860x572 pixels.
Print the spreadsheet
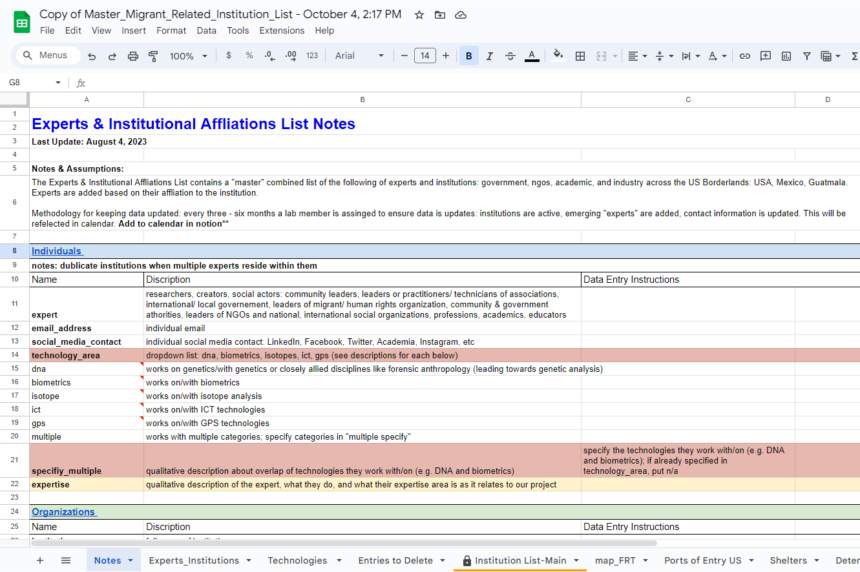pyautogui.click(x=133, y=56)
